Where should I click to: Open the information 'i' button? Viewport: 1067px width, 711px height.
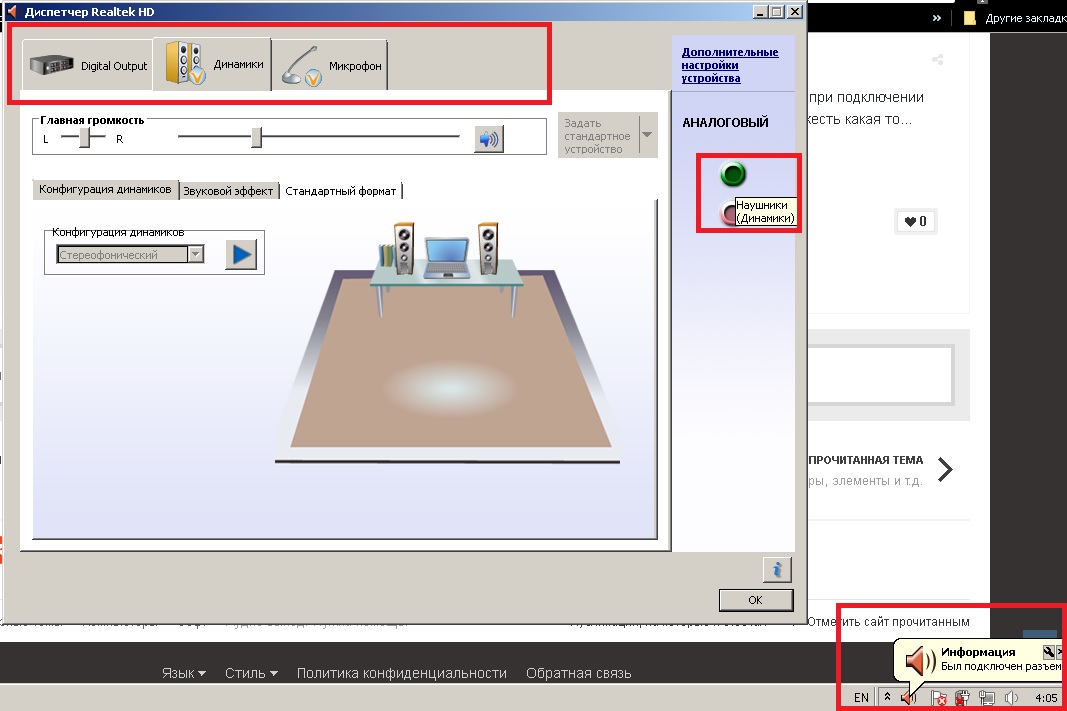coord(777,570)
